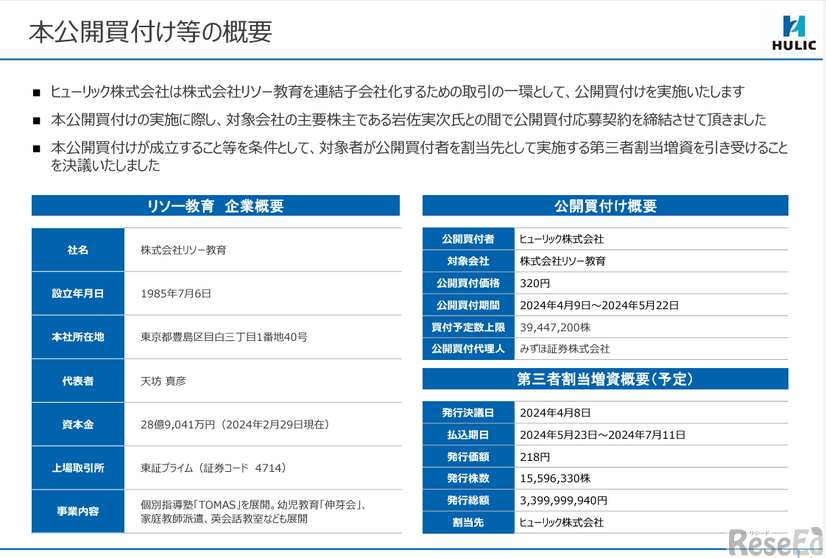Viewport: 826px width, 558px height.
Task: Click the 事業内容 label cell
Action: pos(78,511)
